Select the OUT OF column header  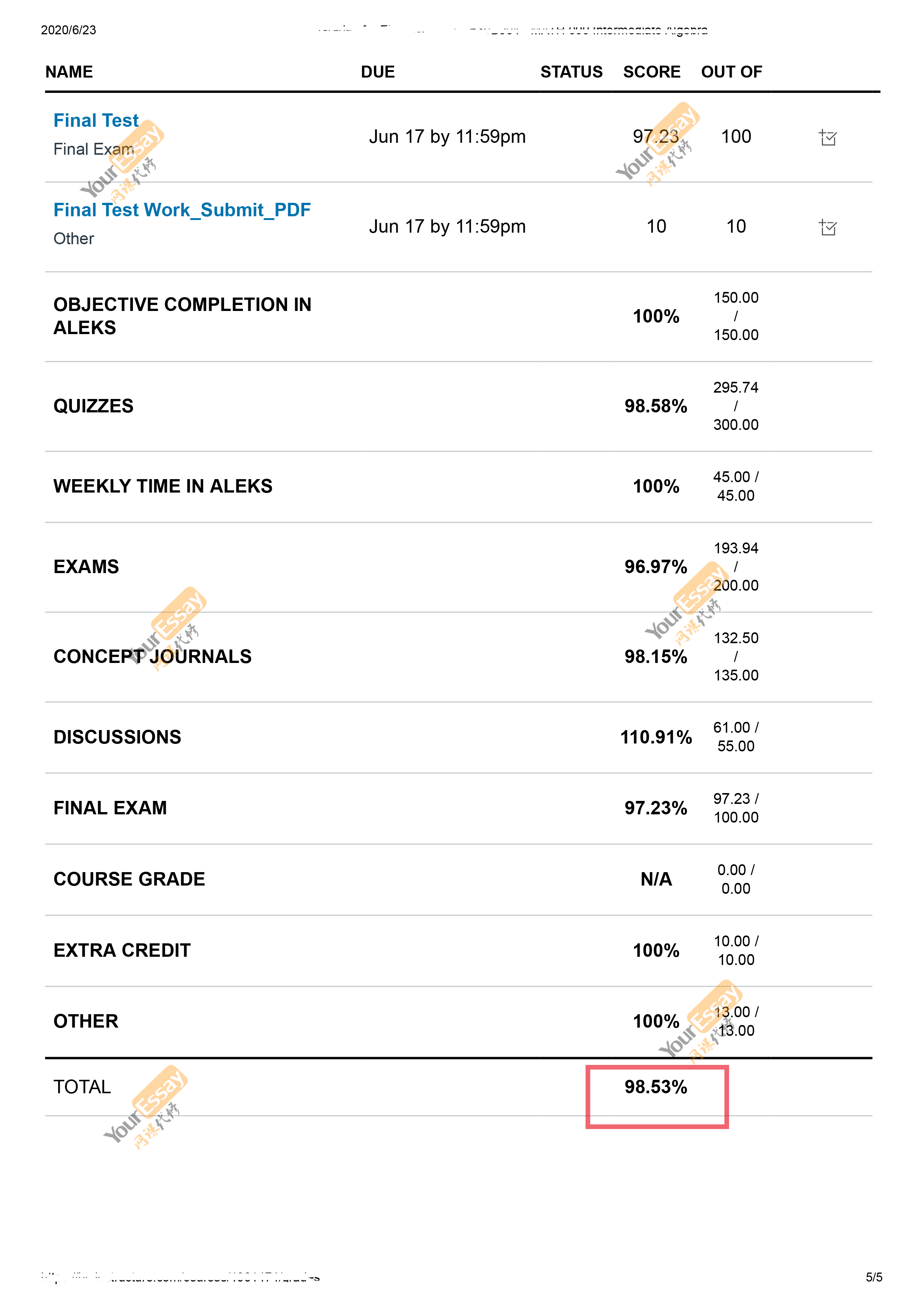click(731, 72)
